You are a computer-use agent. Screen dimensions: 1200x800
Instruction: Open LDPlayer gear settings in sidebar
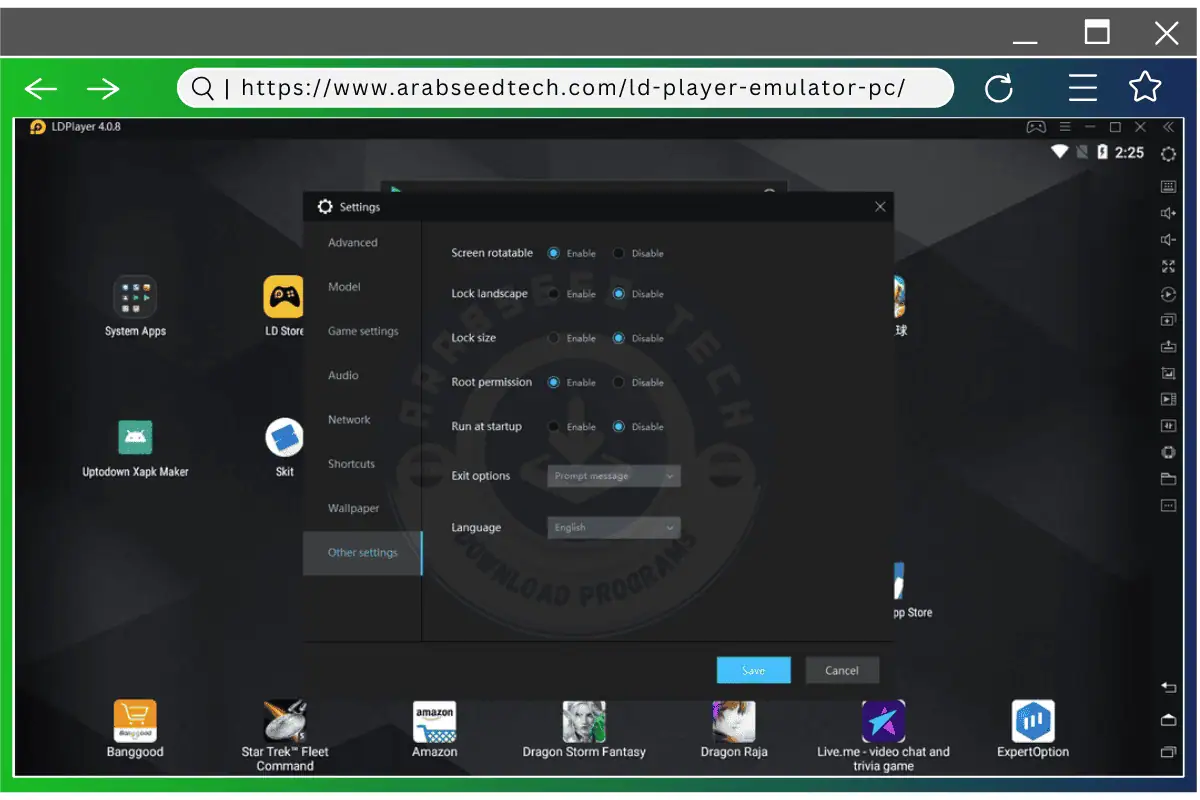(x=1168, y=154)
